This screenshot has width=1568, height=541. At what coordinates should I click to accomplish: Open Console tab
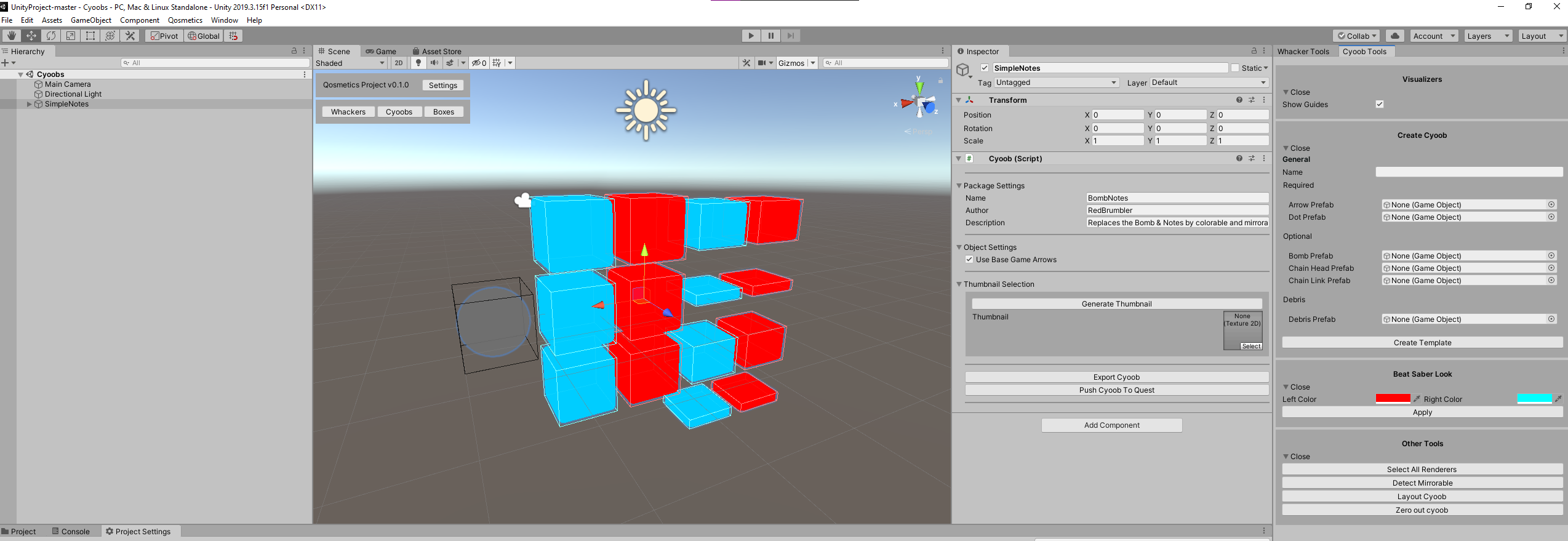[x=71, y=531]
